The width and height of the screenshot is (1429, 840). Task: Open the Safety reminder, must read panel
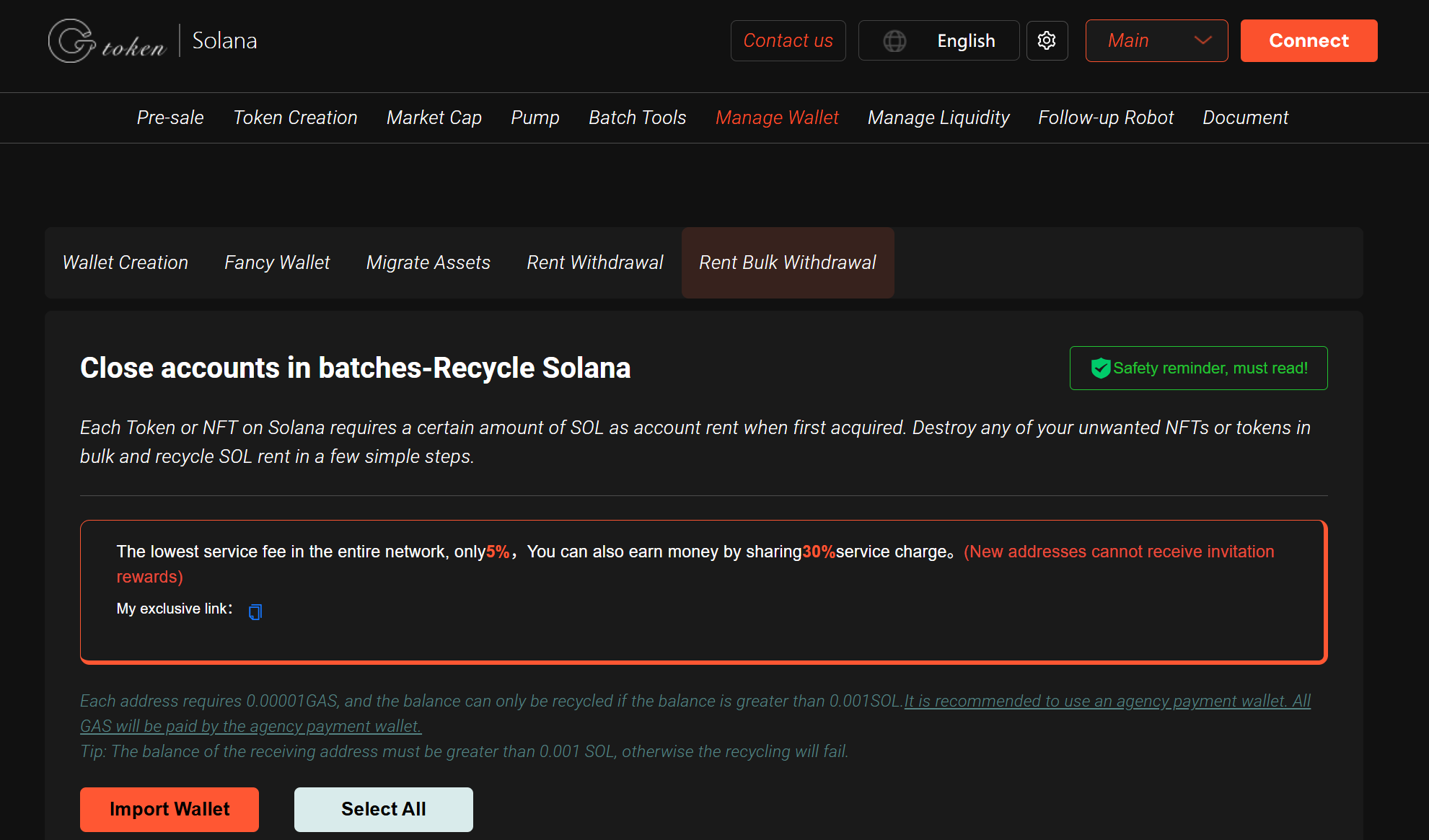(x=1197, y=368)
